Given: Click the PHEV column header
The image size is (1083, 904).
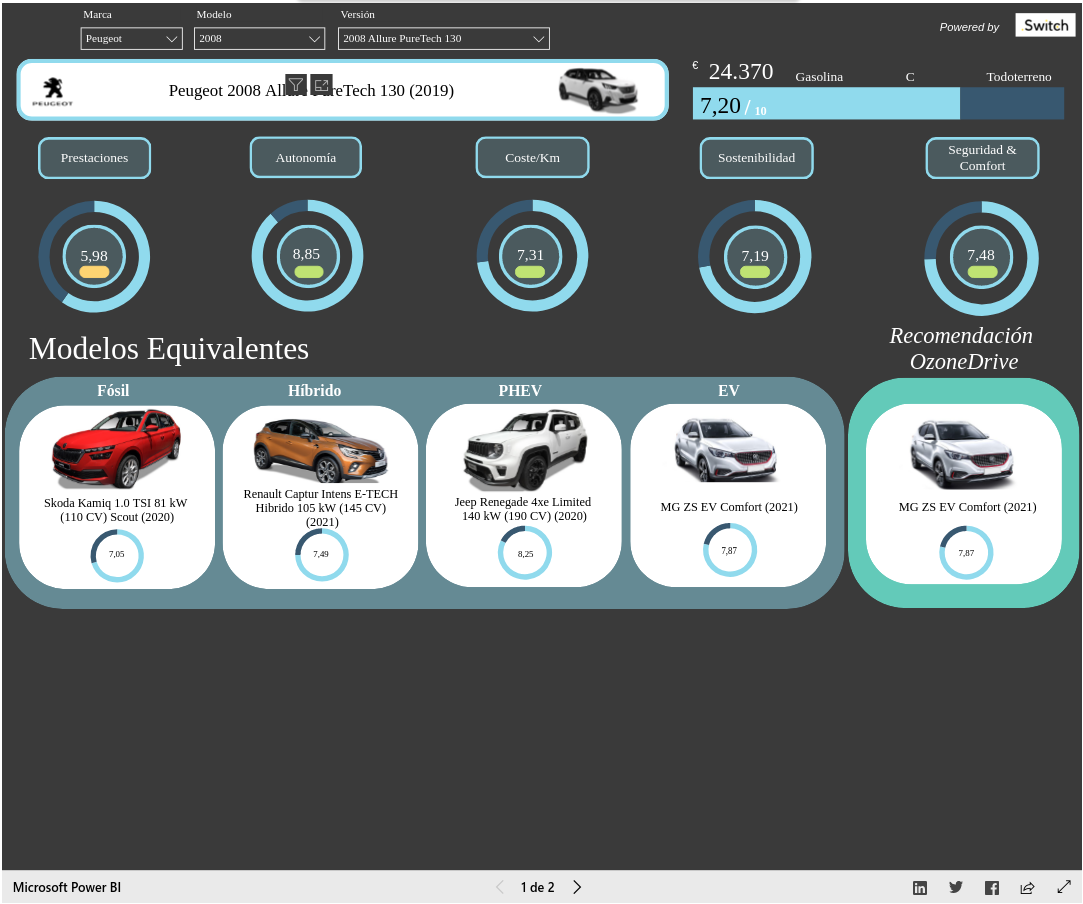Looking at the screenshot, I should click(x=520, y=391).
